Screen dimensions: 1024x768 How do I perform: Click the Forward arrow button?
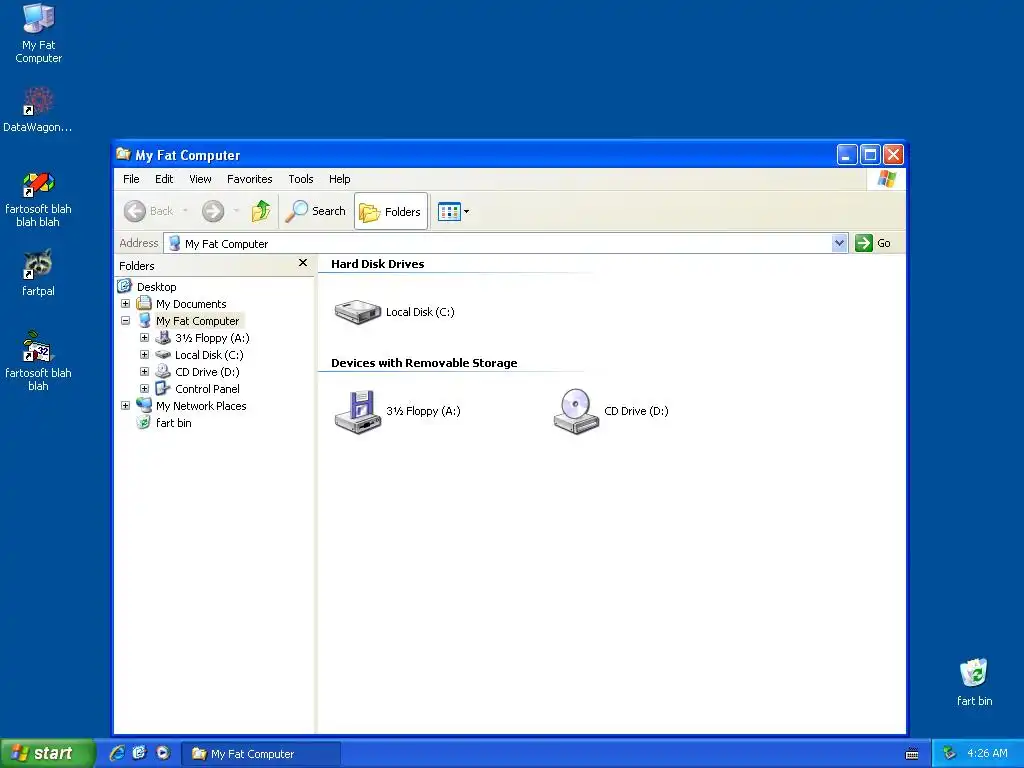pyautogui.click(x=213, y=211)
